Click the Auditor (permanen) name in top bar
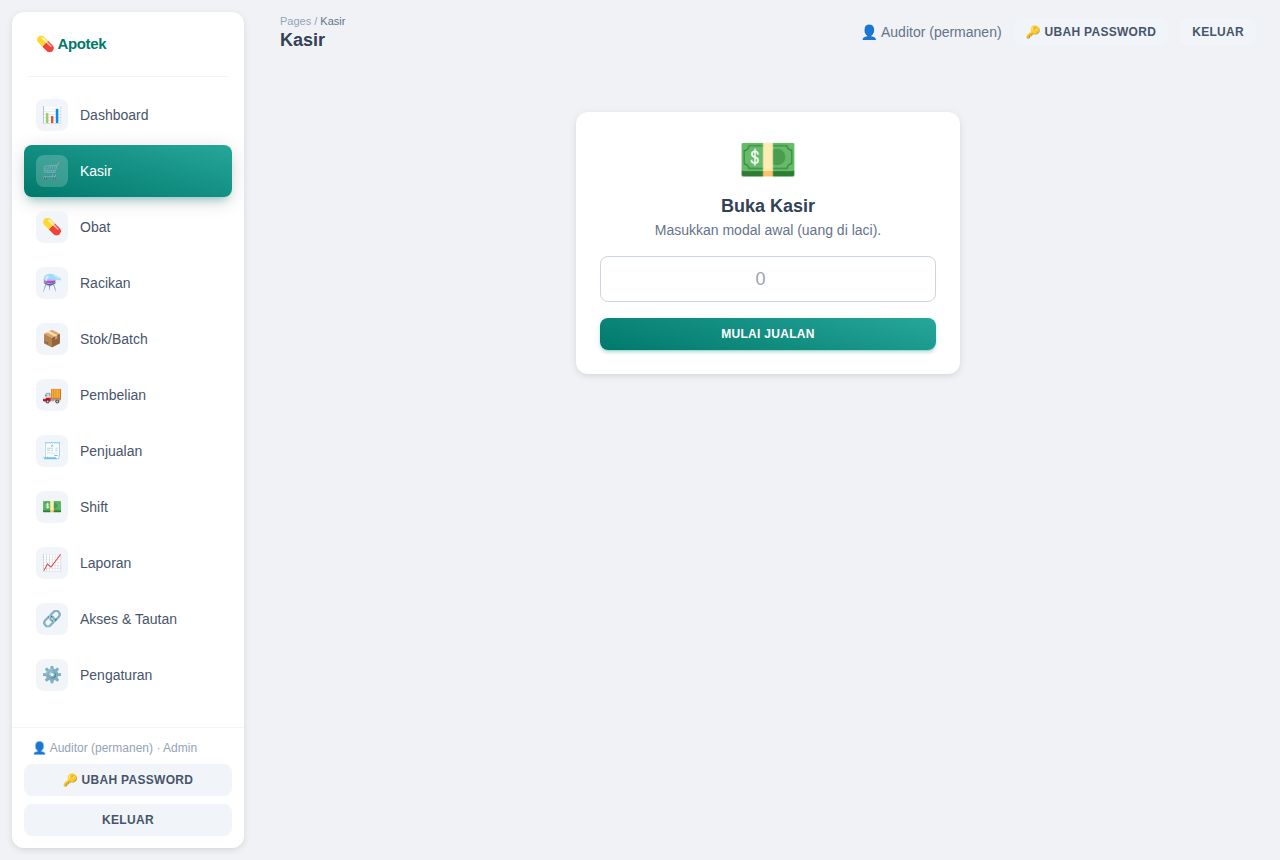1280x860 pixels. point(941,32)
